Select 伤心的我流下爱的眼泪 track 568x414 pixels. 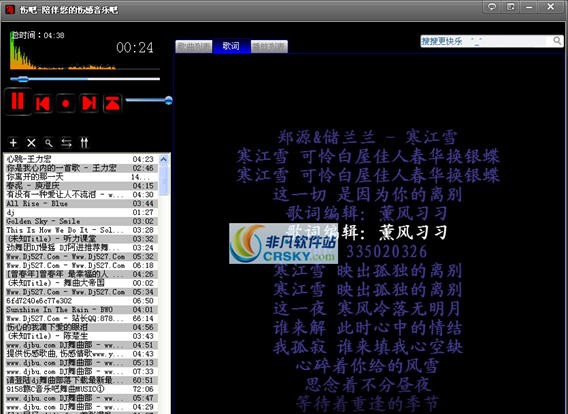(x=81, y=327)
